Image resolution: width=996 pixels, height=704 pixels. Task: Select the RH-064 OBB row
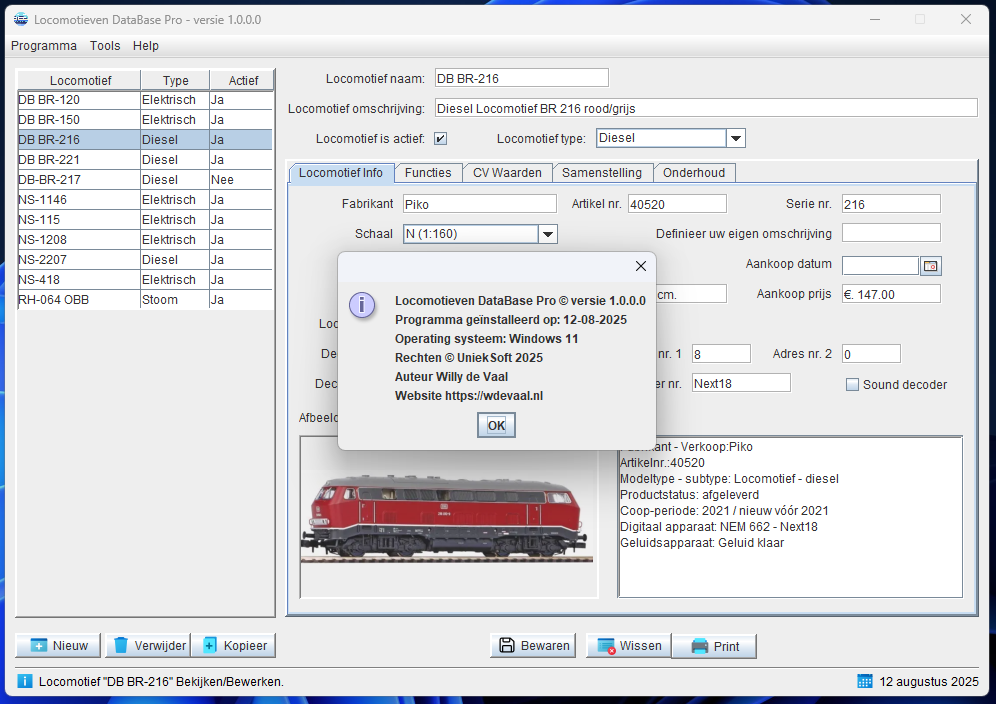145,300
